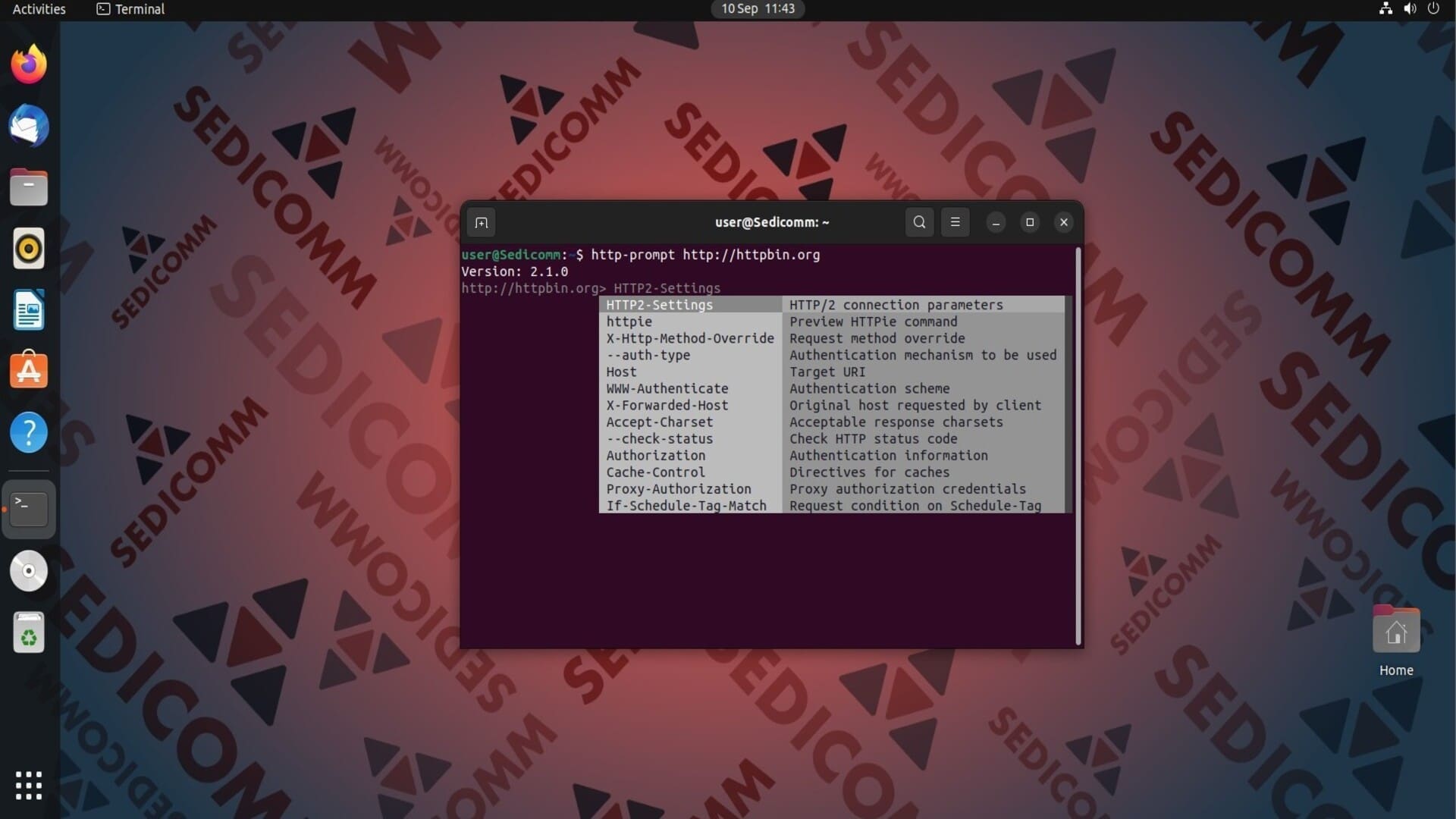
Task: Maximize the terminal window
Action: (x=1030, y=222)
